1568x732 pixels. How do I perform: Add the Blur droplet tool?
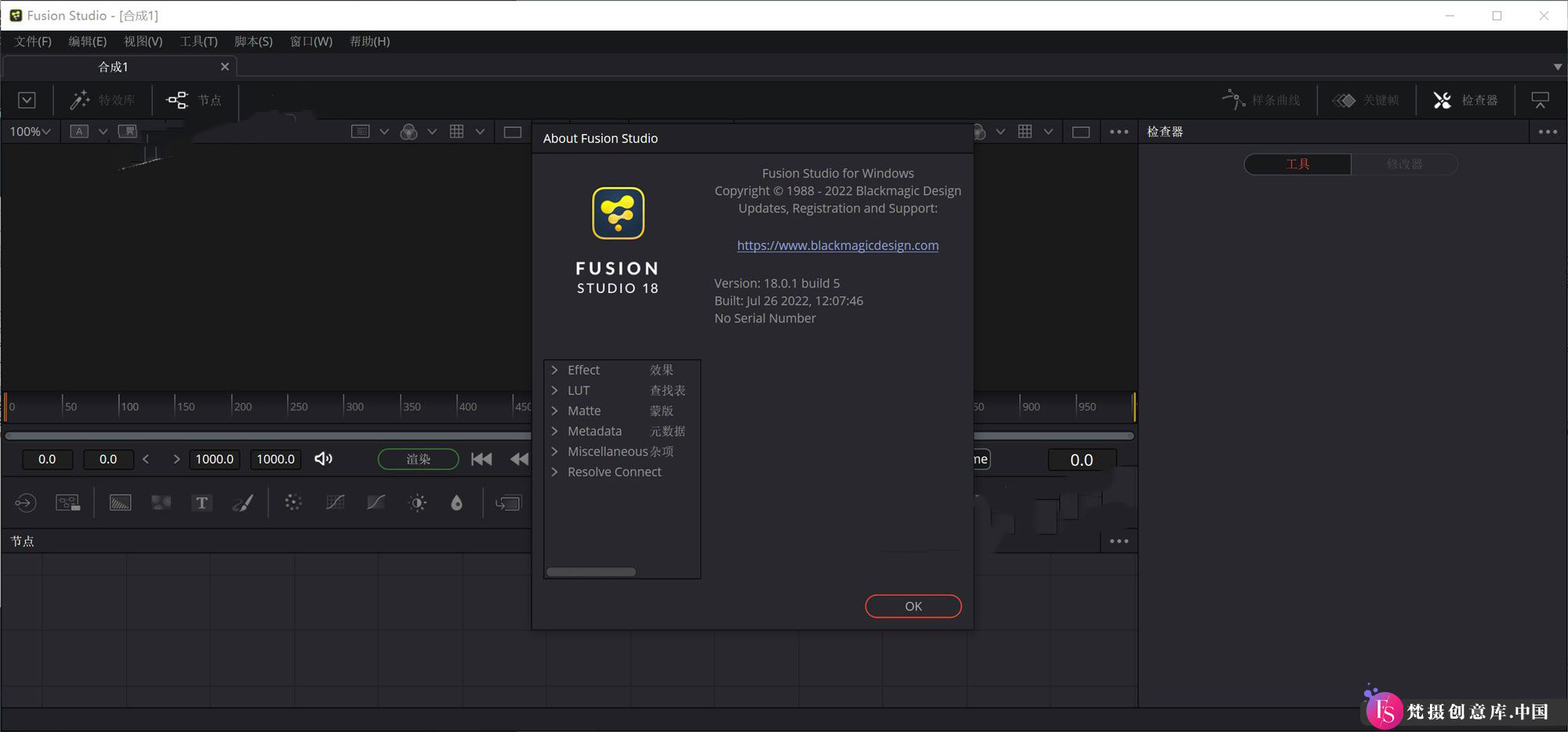457,502
